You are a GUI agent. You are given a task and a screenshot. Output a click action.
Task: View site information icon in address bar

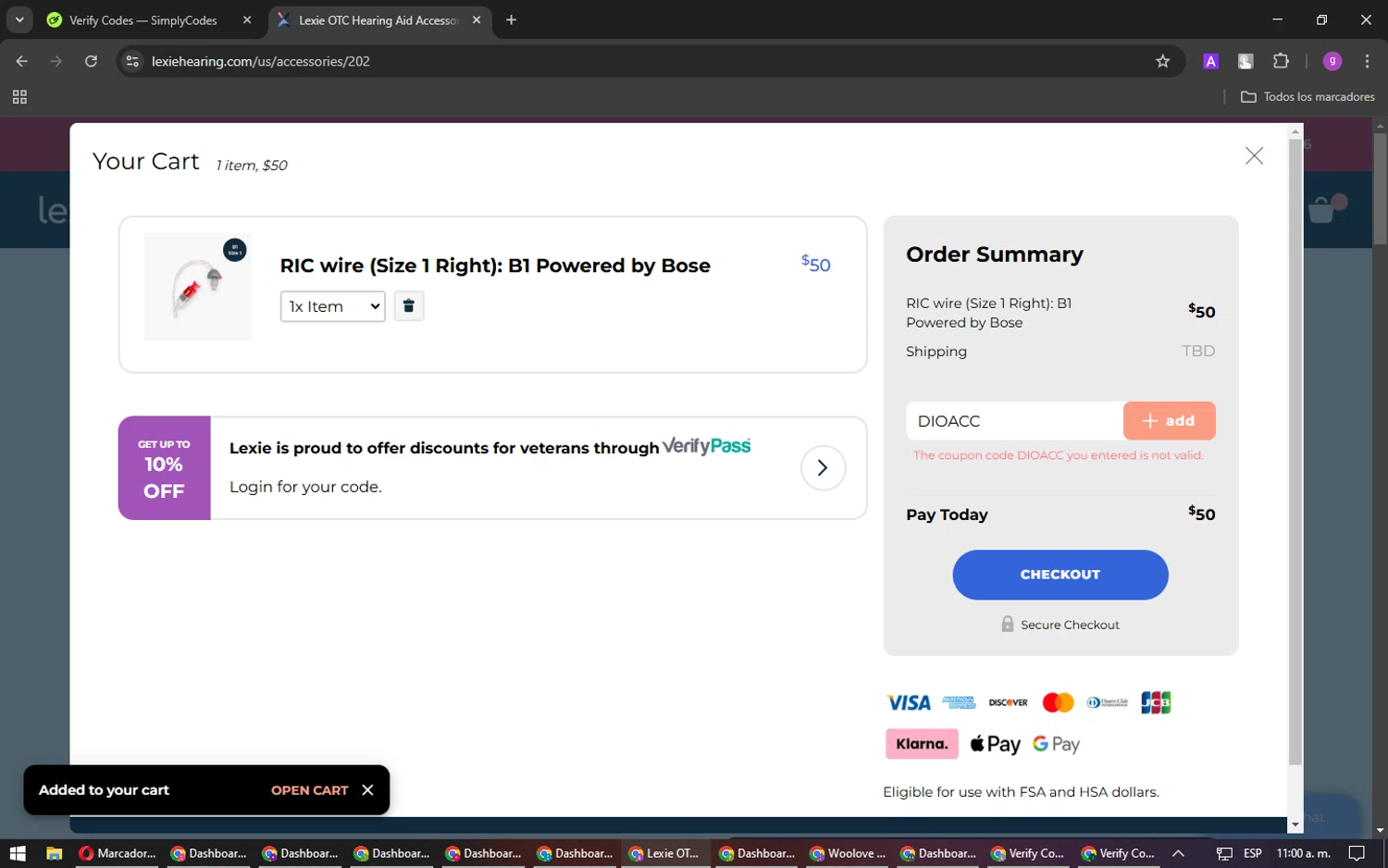[132, 61]
